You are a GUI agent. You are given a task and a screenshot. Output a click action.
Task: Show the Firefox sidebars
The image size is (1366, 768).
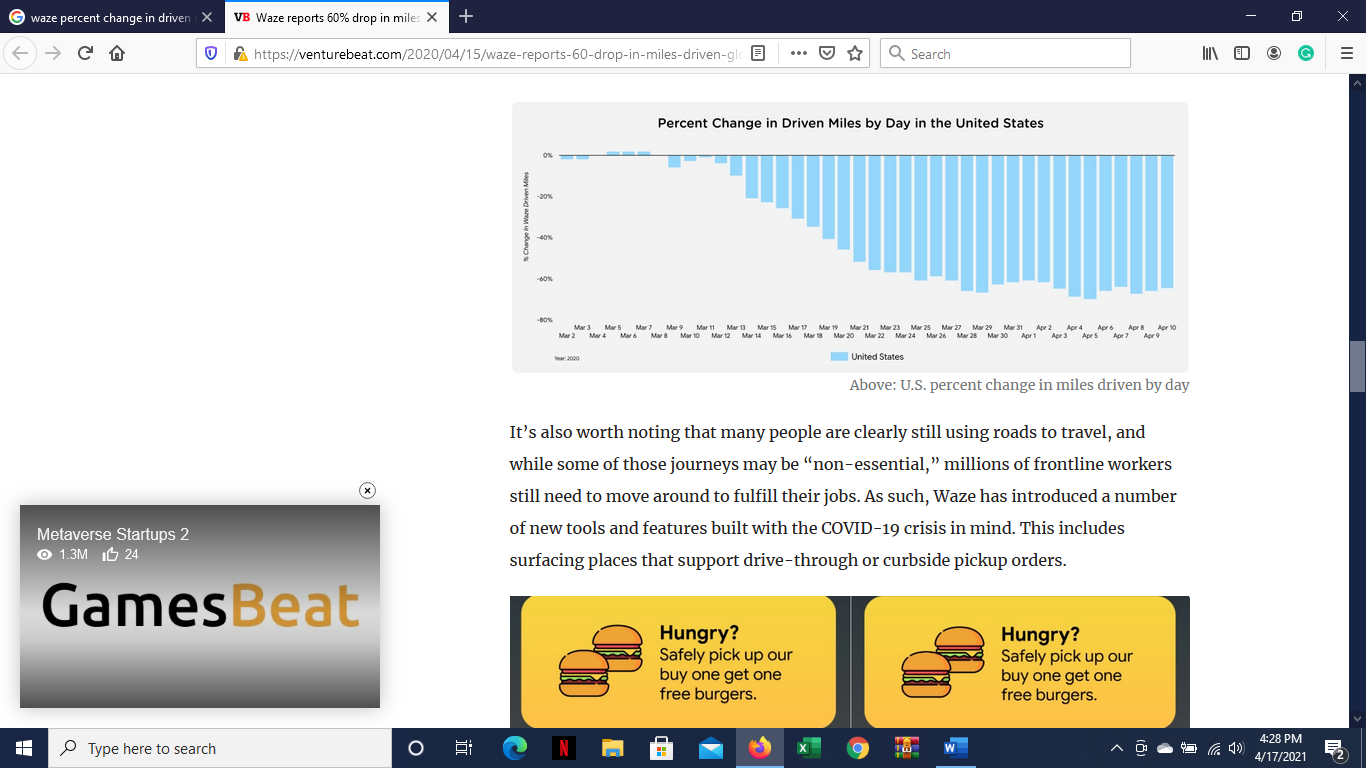1242,54
